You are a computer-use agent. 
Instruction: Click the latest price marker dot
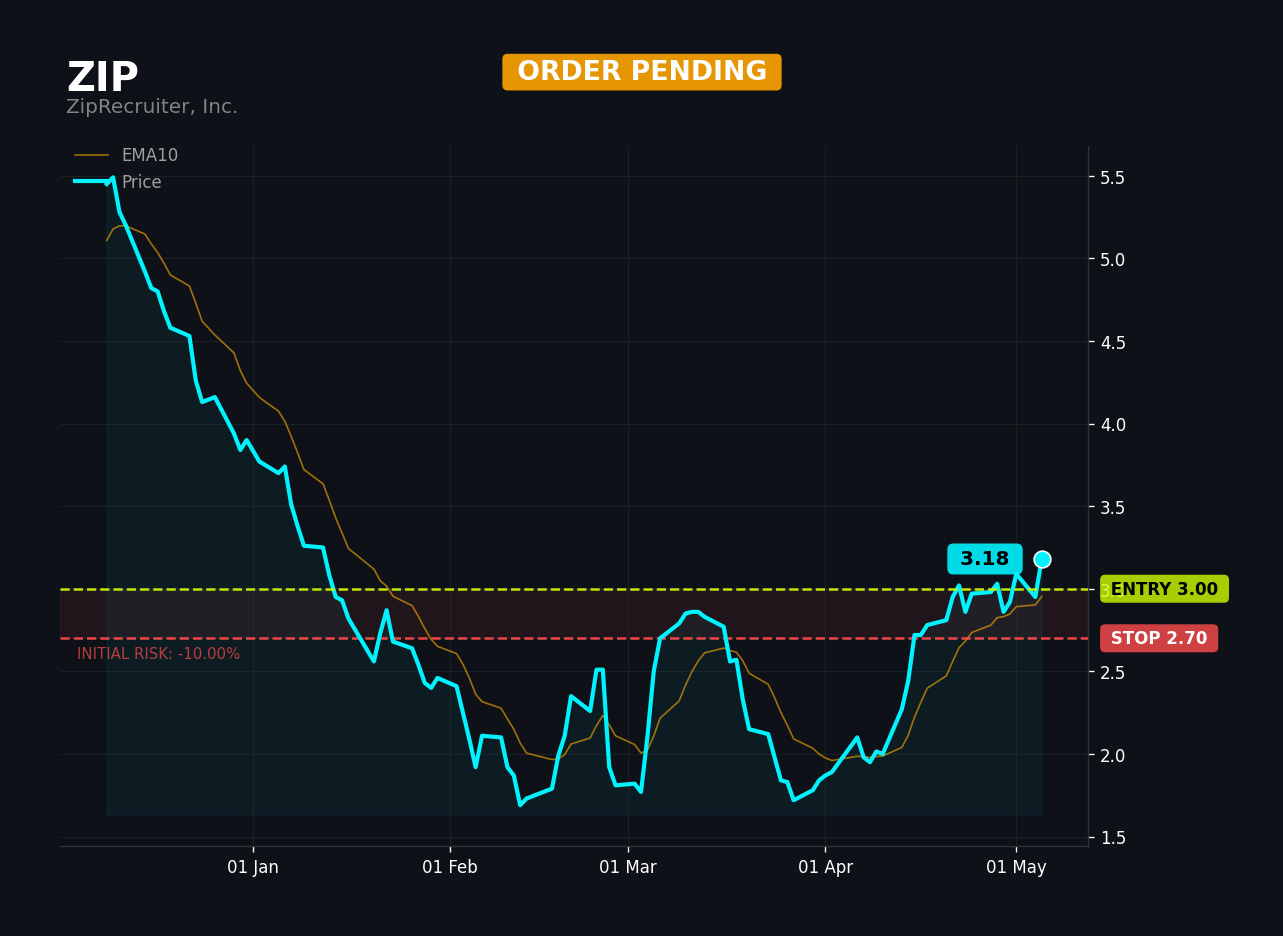tap(1042, 559)
